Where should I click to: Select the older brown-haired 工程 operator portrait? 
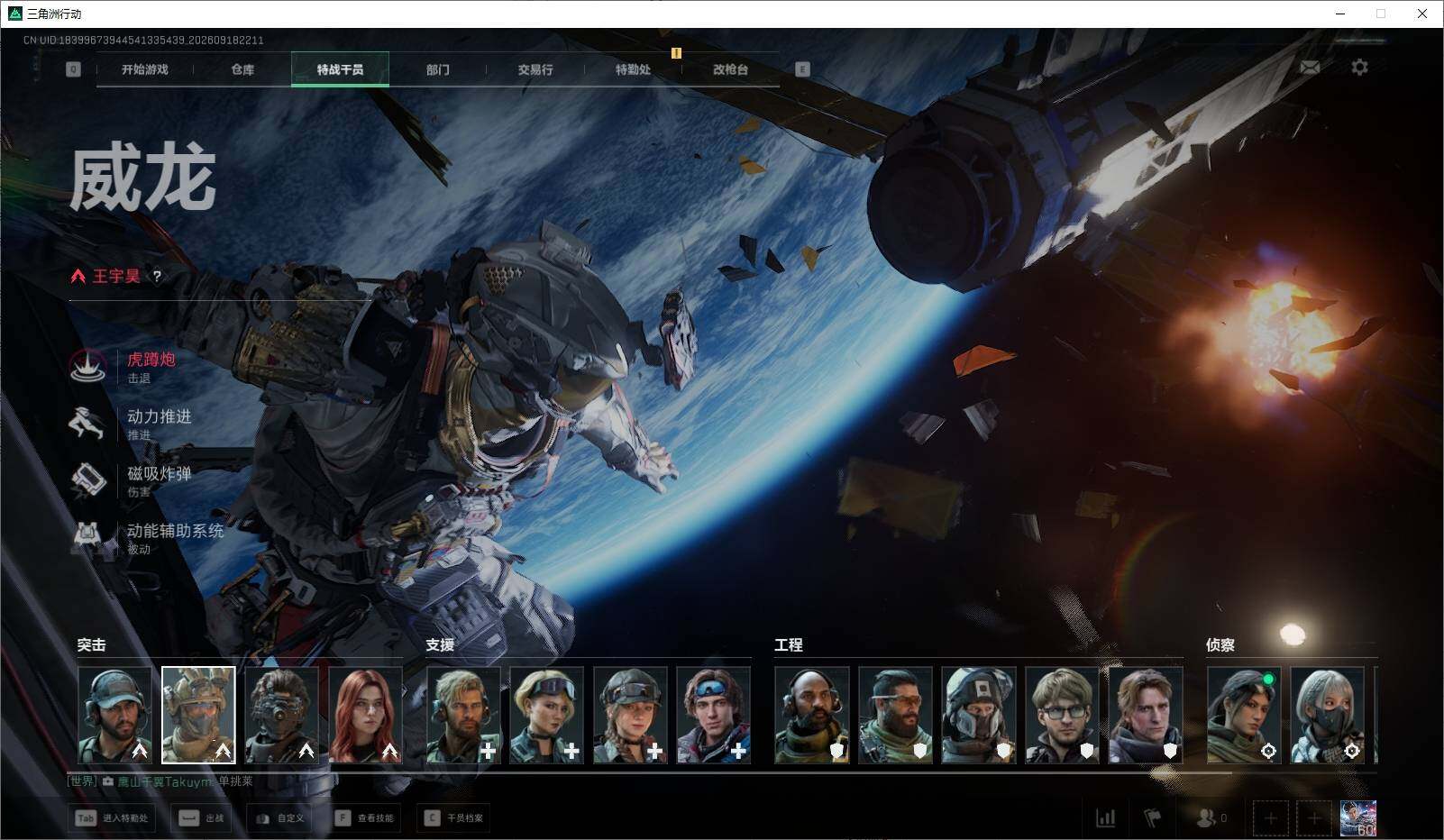(1145, 715)
